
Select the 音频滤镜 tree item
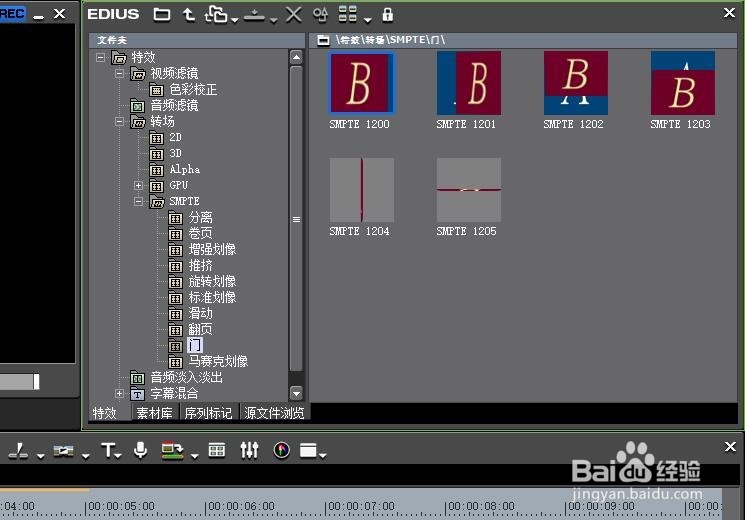[x=174, y=105]
